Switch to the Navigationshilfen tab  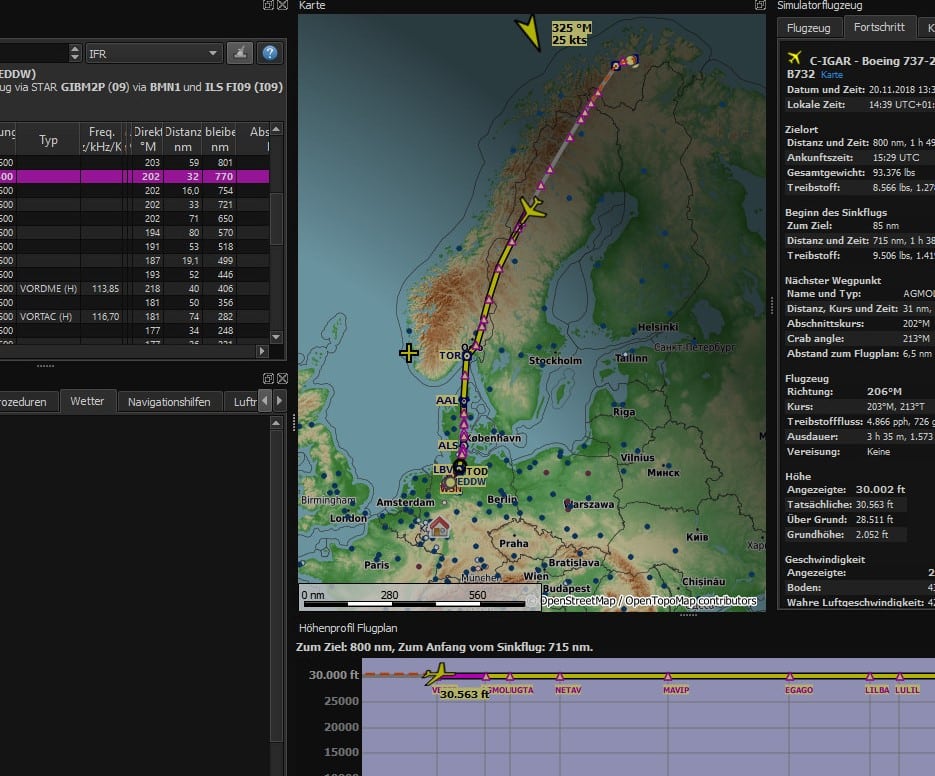[x=169, y=401]
